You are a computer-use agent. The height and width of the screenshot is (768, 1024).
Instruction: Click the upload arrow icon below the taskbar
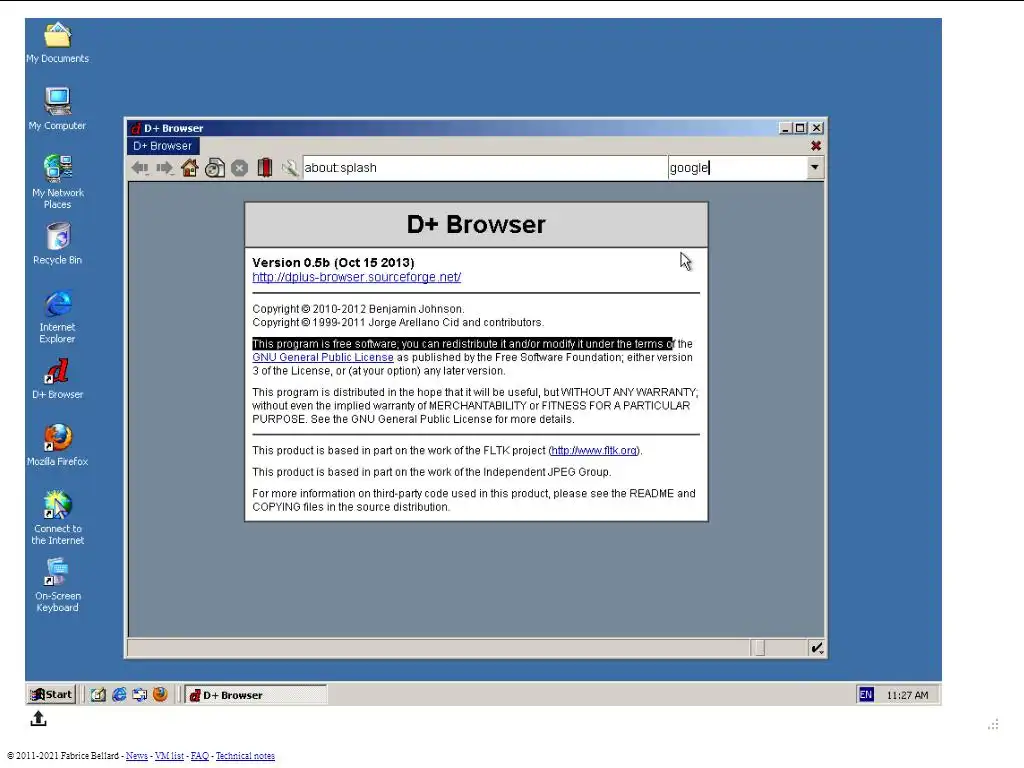pyautogui.click(x=39, y=718)
